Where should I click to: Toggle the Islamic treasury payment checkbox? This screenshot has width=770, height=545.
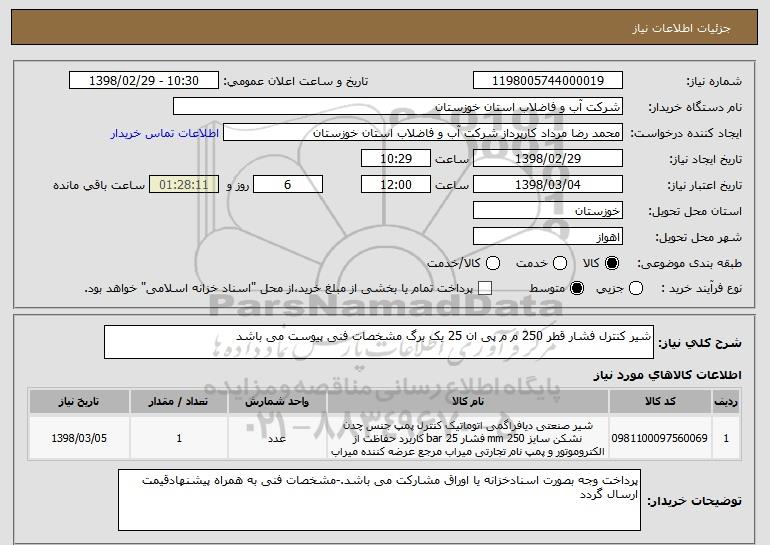click(485, 289)
